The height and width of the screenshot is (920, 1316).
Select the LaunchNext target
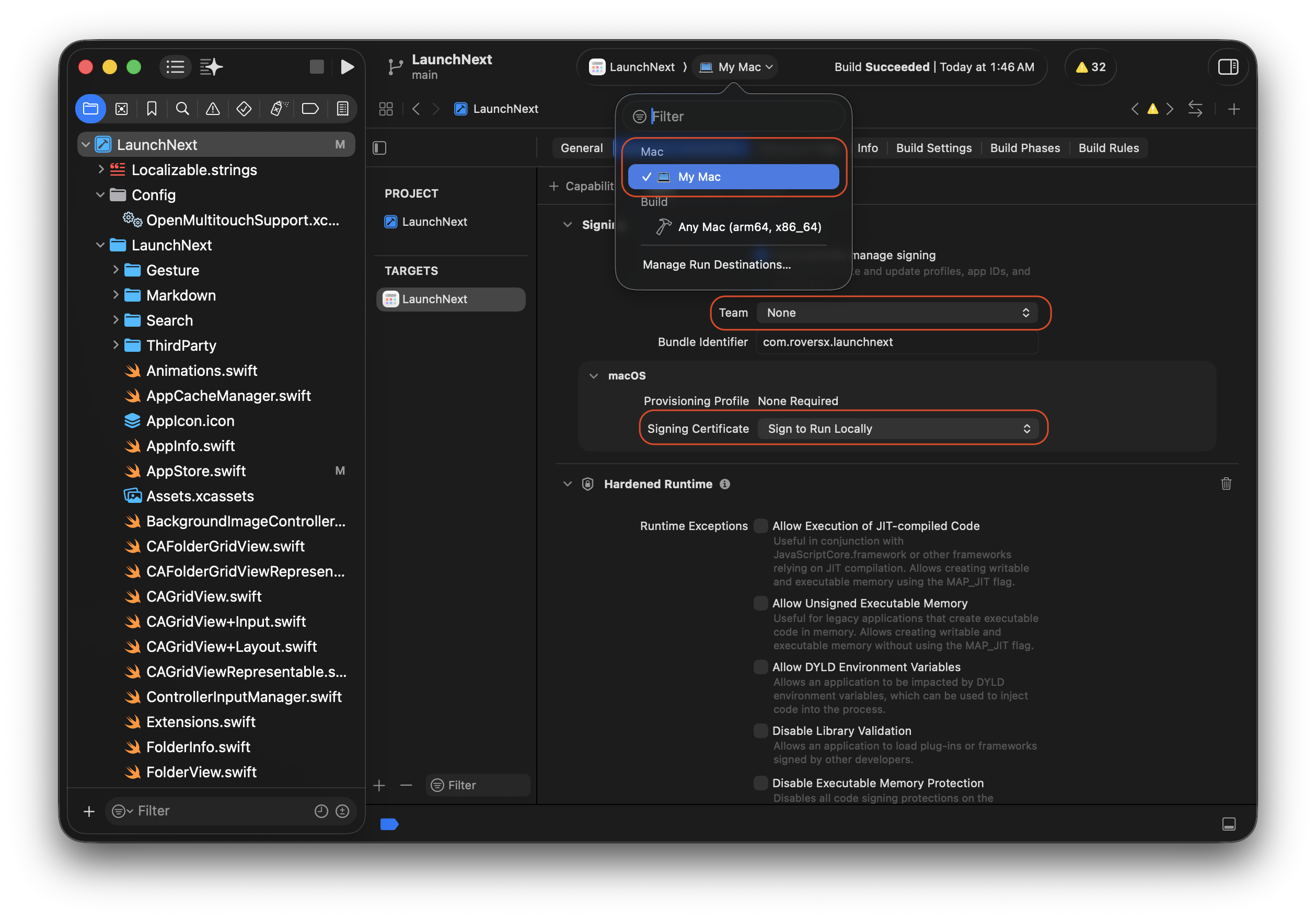click(451, 299)
